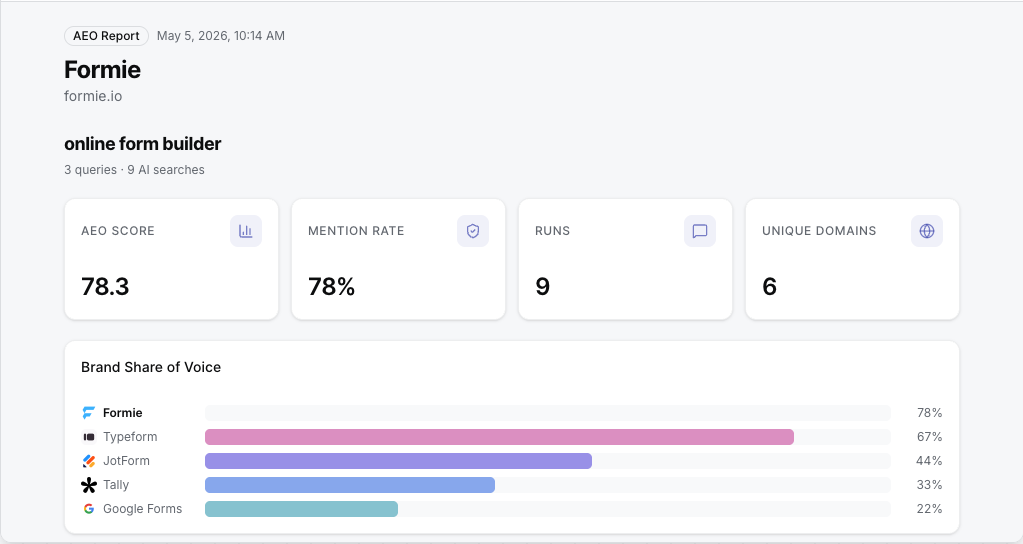
Task: Click the AEO Score bar chart icon
Action: coord(246,231)
